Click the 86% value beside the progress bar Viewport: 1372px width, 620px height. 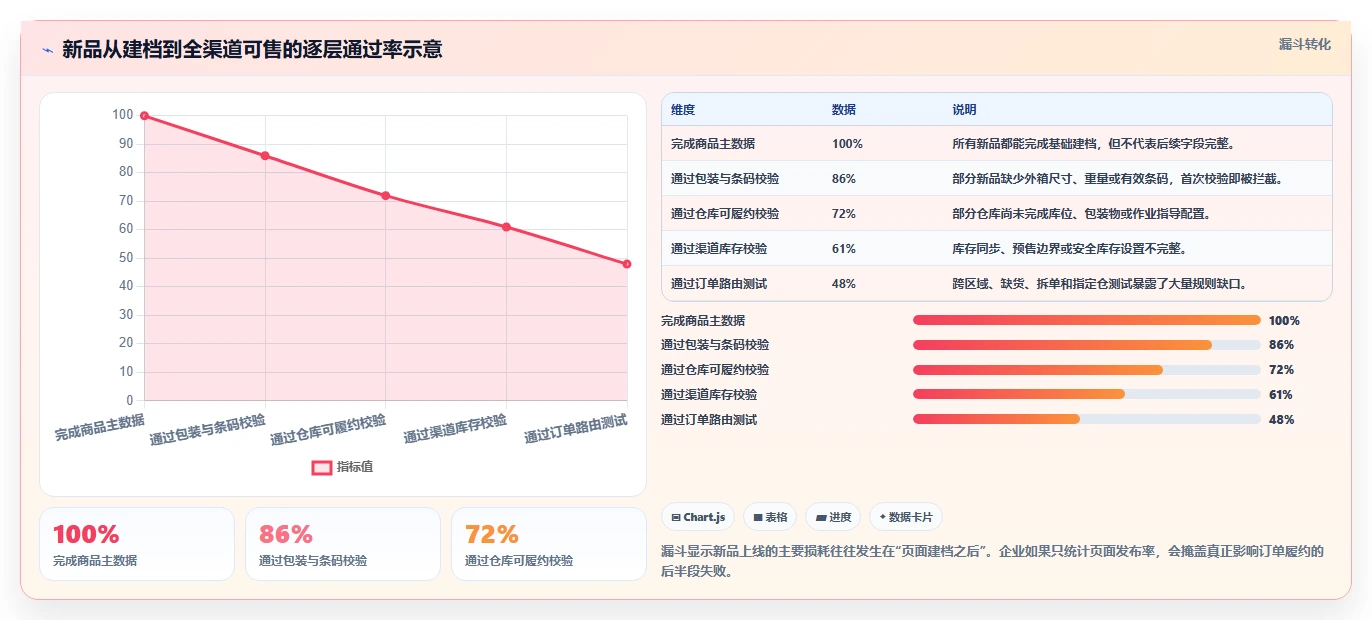(x=1281, y=345)
